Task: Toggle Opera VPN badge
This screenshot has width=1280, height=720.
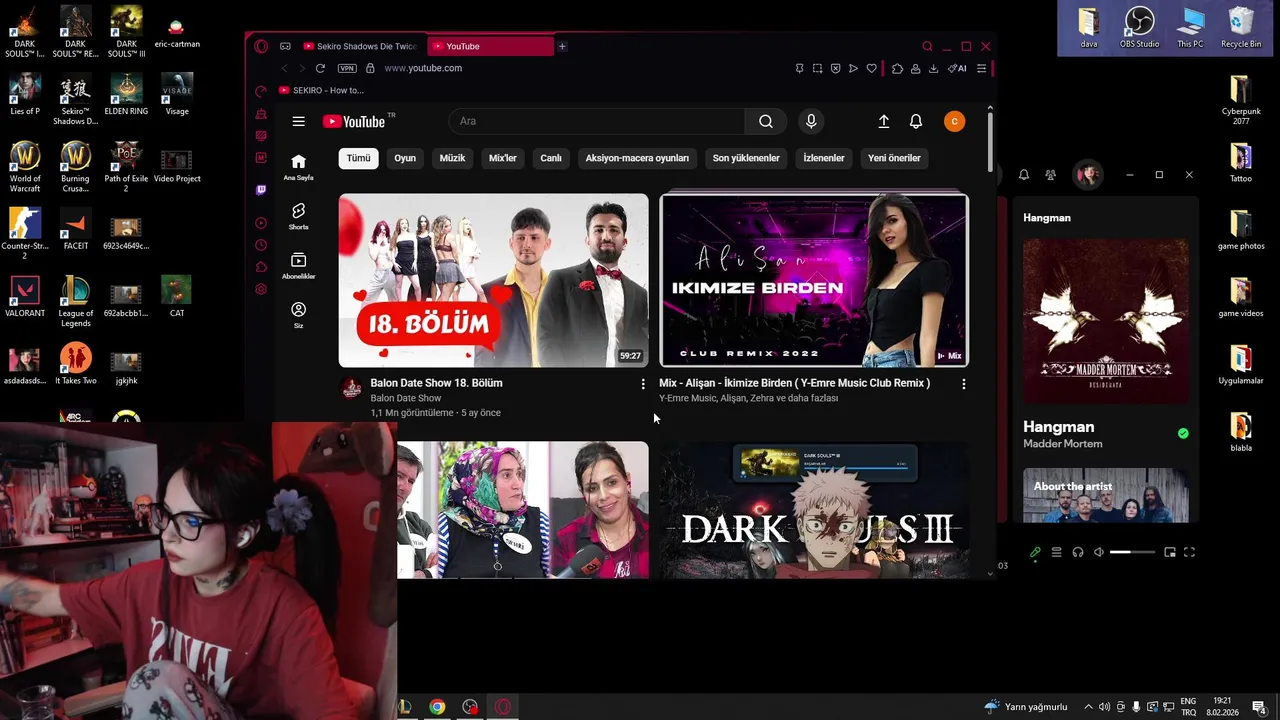Action: [x=347, y=68]
